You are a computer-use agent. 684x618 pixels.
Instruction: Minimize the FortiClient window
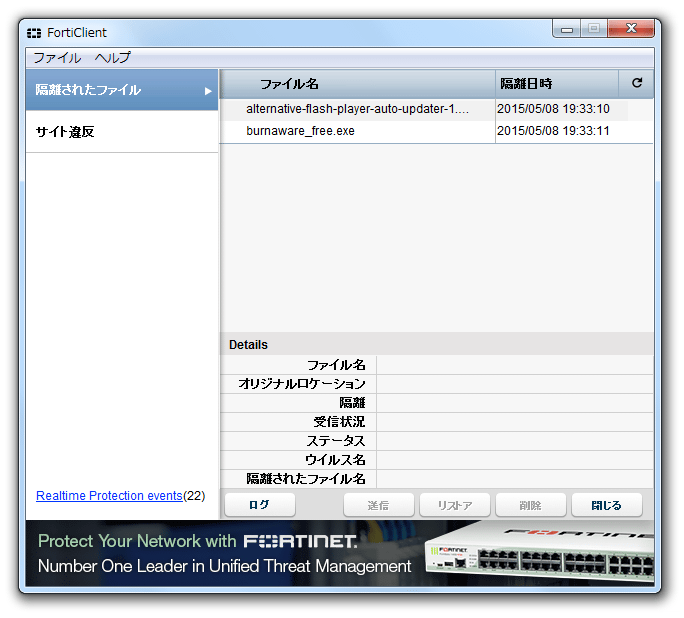[x=566, y=29]
